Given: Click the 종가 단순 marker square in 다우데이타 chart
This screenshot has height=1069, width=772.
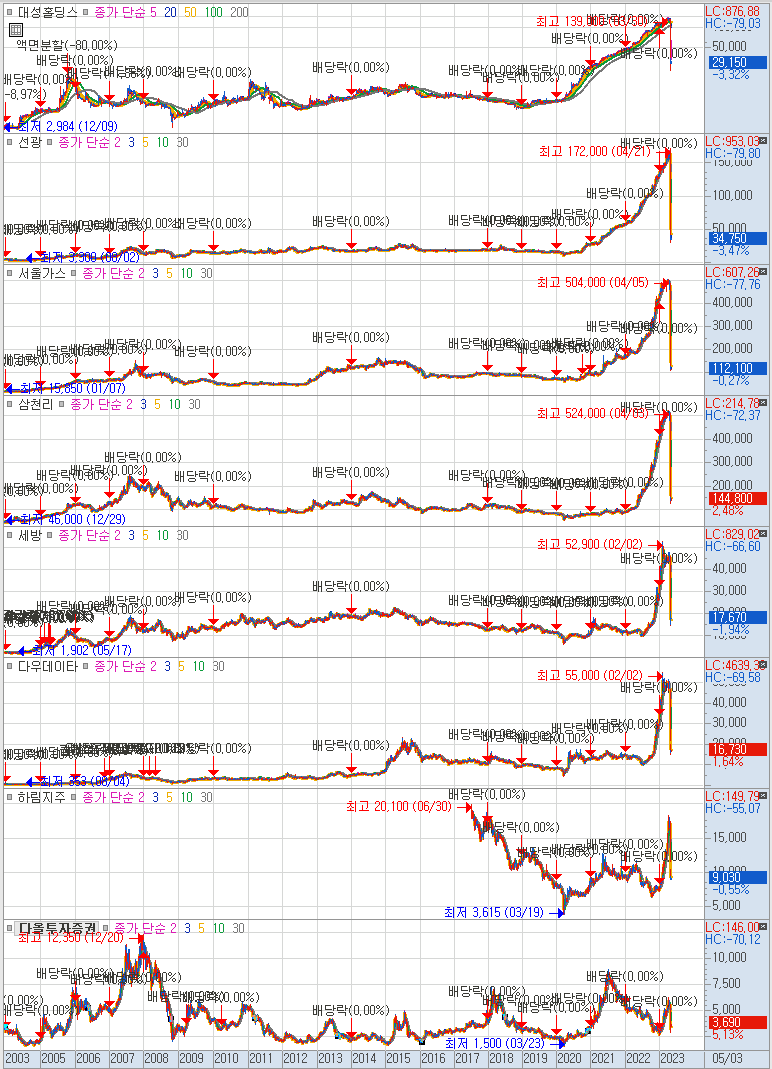Looking at the screenshot, I should tap(85, 666).
